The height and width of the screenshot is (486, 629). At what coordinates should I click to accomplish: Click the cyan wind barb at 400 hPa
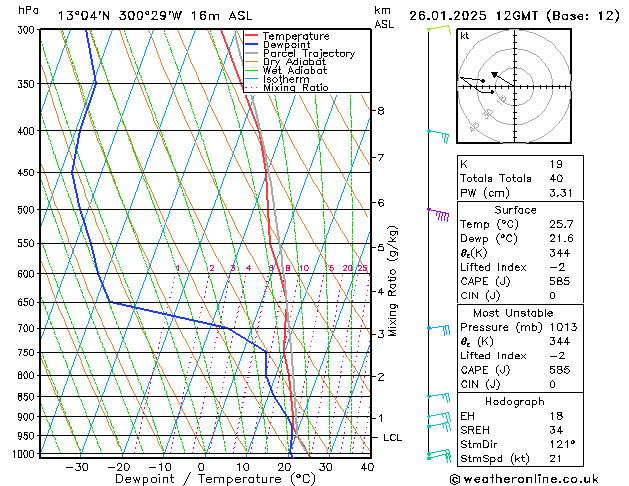[x=439, y=132]
